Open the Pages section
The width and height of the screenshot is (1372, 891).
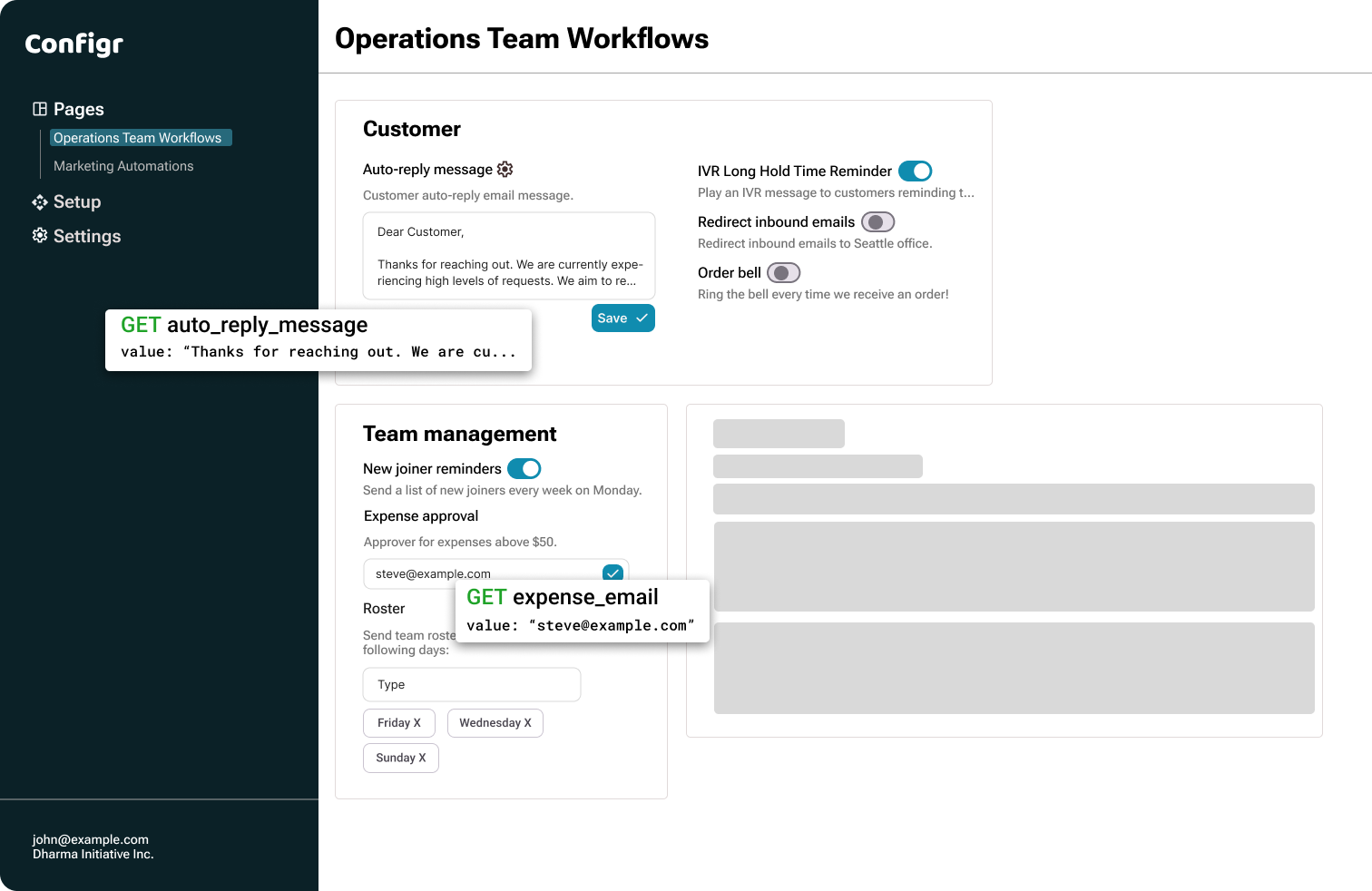pyautogui.click(x=79, y=109)
